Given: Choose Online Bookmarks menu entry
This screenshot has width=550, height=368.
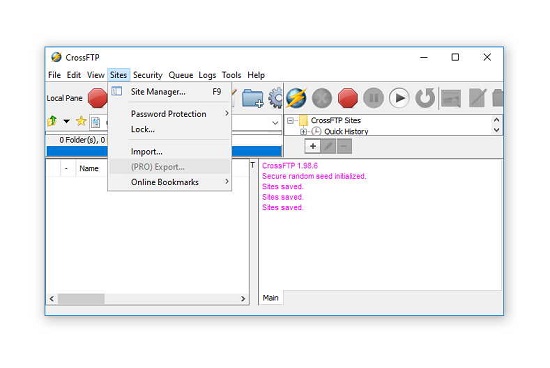Looking at the screenshot, I should [169, 182].
